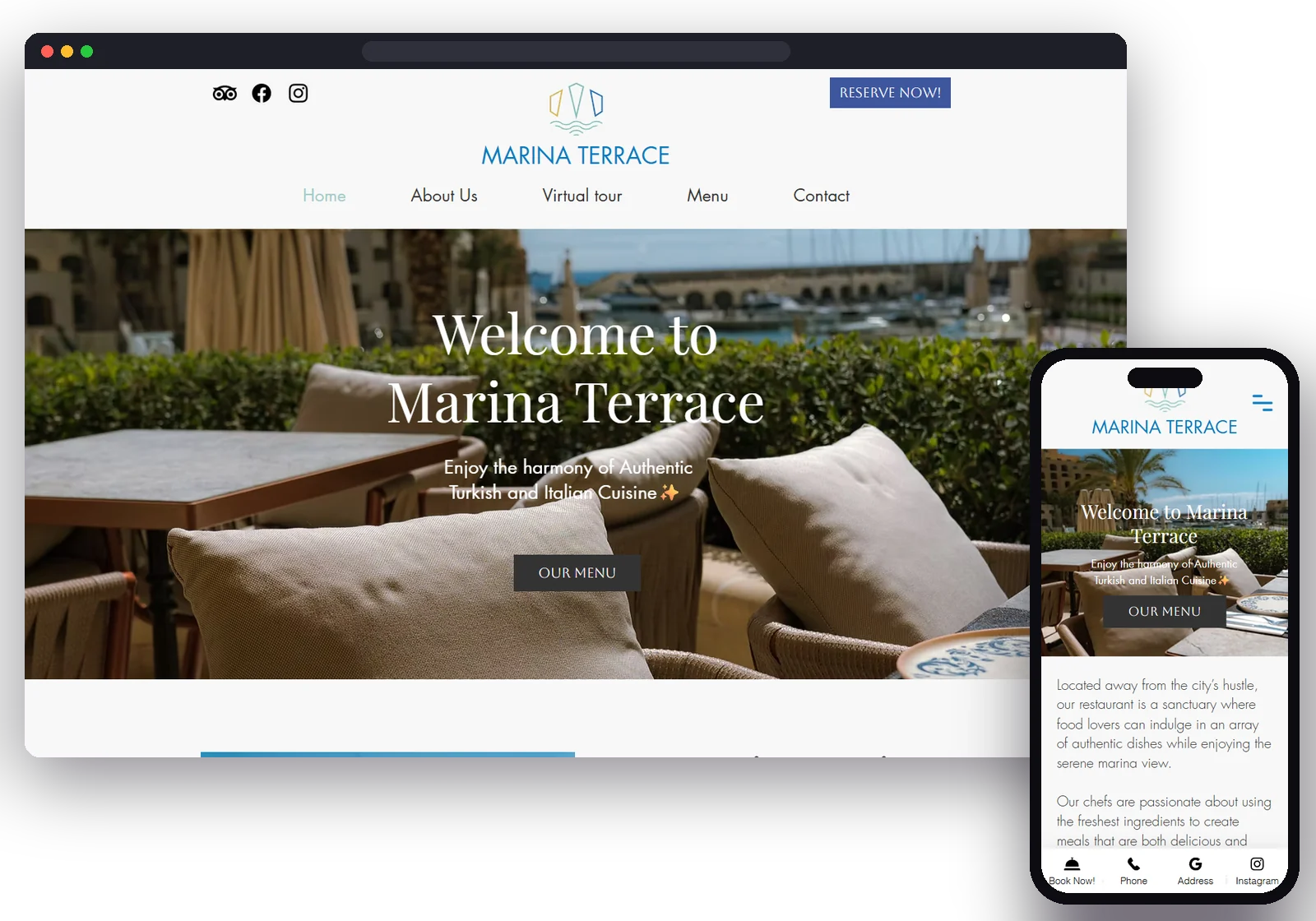Click the RESERVE NOW! button

[x=890, y=93]
